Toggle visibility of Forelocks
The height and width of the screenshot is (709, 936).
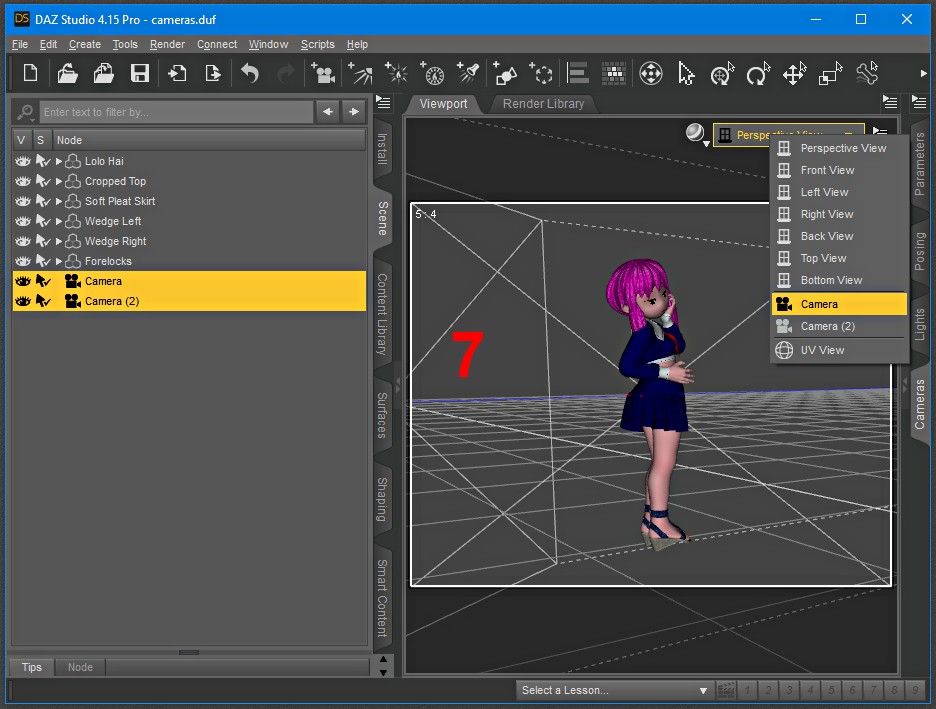point(23,261)
